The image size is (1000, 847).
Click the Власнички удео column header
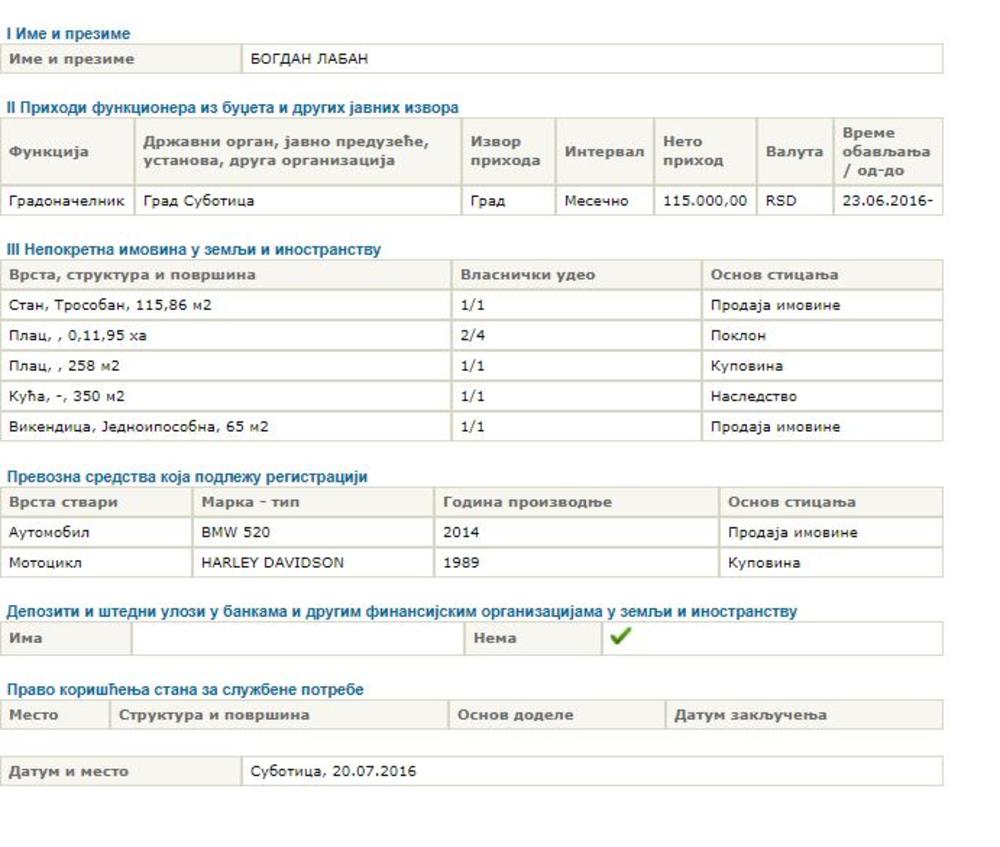[x=527, y=275]
